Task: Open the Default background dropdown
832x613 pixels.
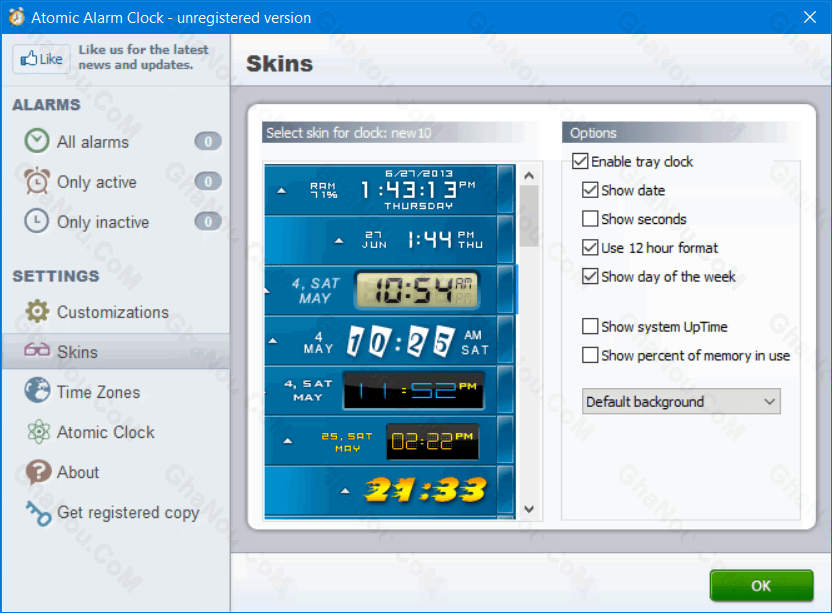Action: pos(681,401)
